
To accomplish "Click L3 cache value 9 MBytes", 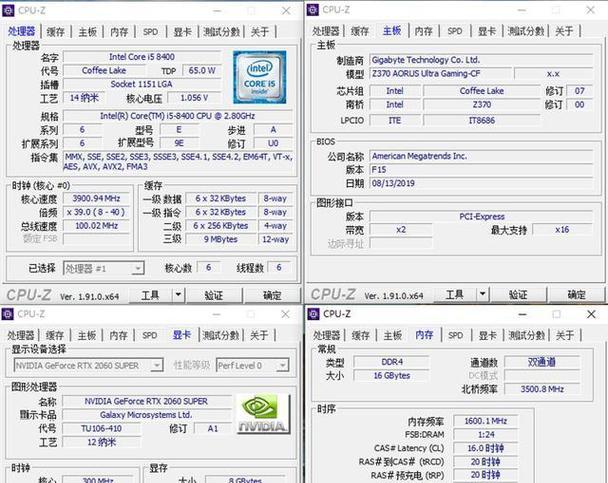I will [x=221, y=239].
